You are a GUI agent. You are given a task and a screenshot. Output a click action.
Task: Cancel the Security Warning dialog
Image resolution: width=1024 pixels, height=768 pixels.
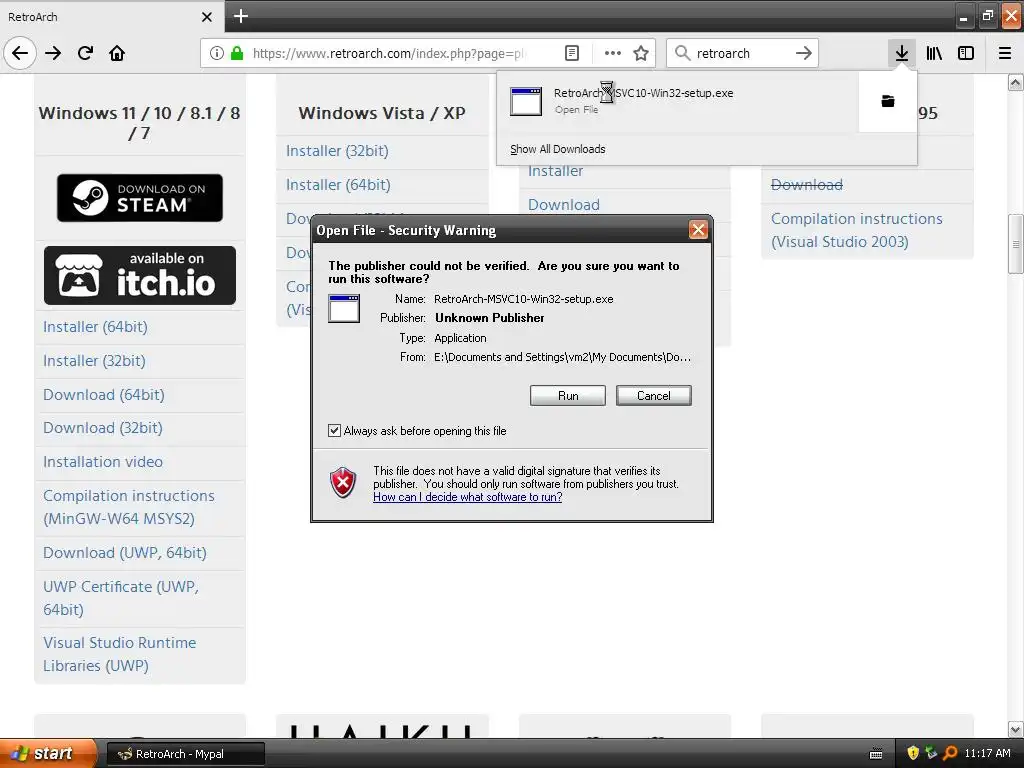click(x=653, y=396)
